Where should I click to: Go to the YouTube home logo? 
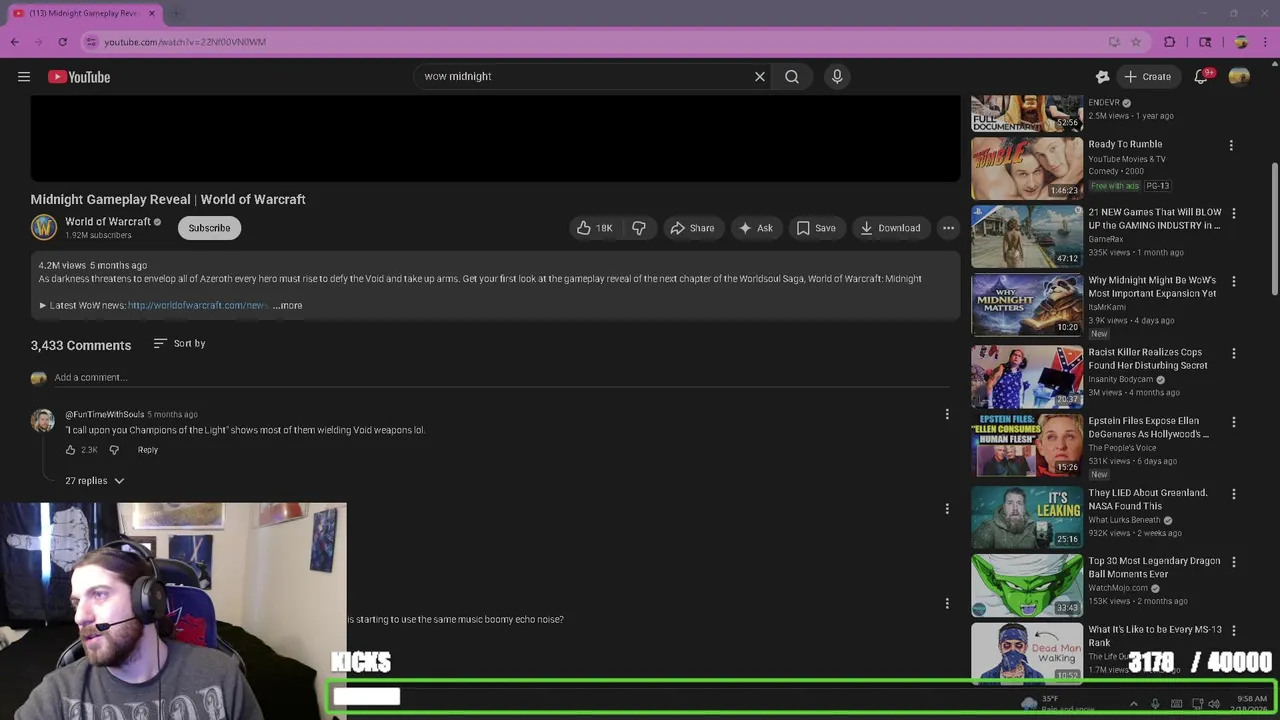click(79, 77)
